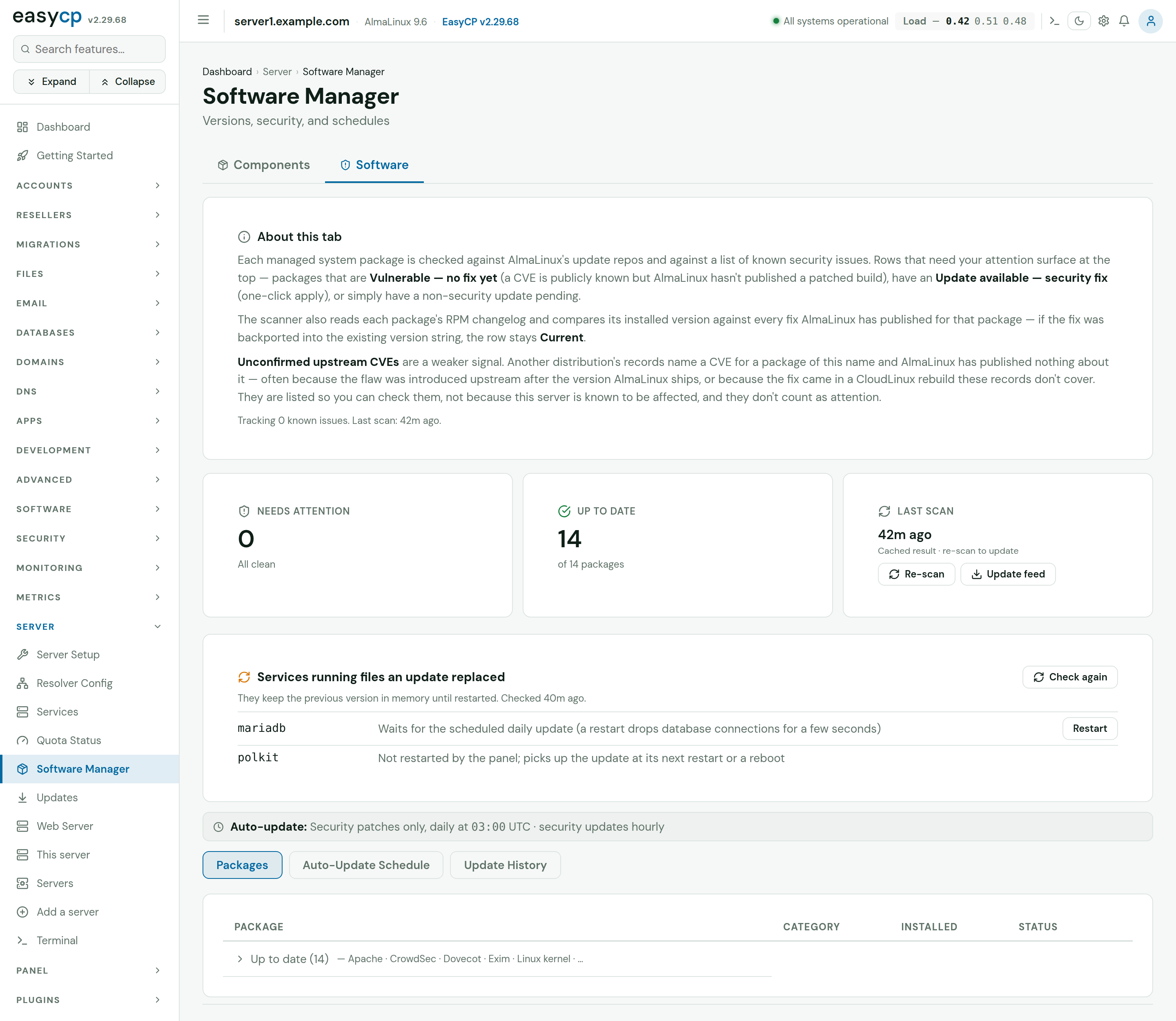
Task: Open EasyCP v2.29.68 version link
Action: (480, 22)
